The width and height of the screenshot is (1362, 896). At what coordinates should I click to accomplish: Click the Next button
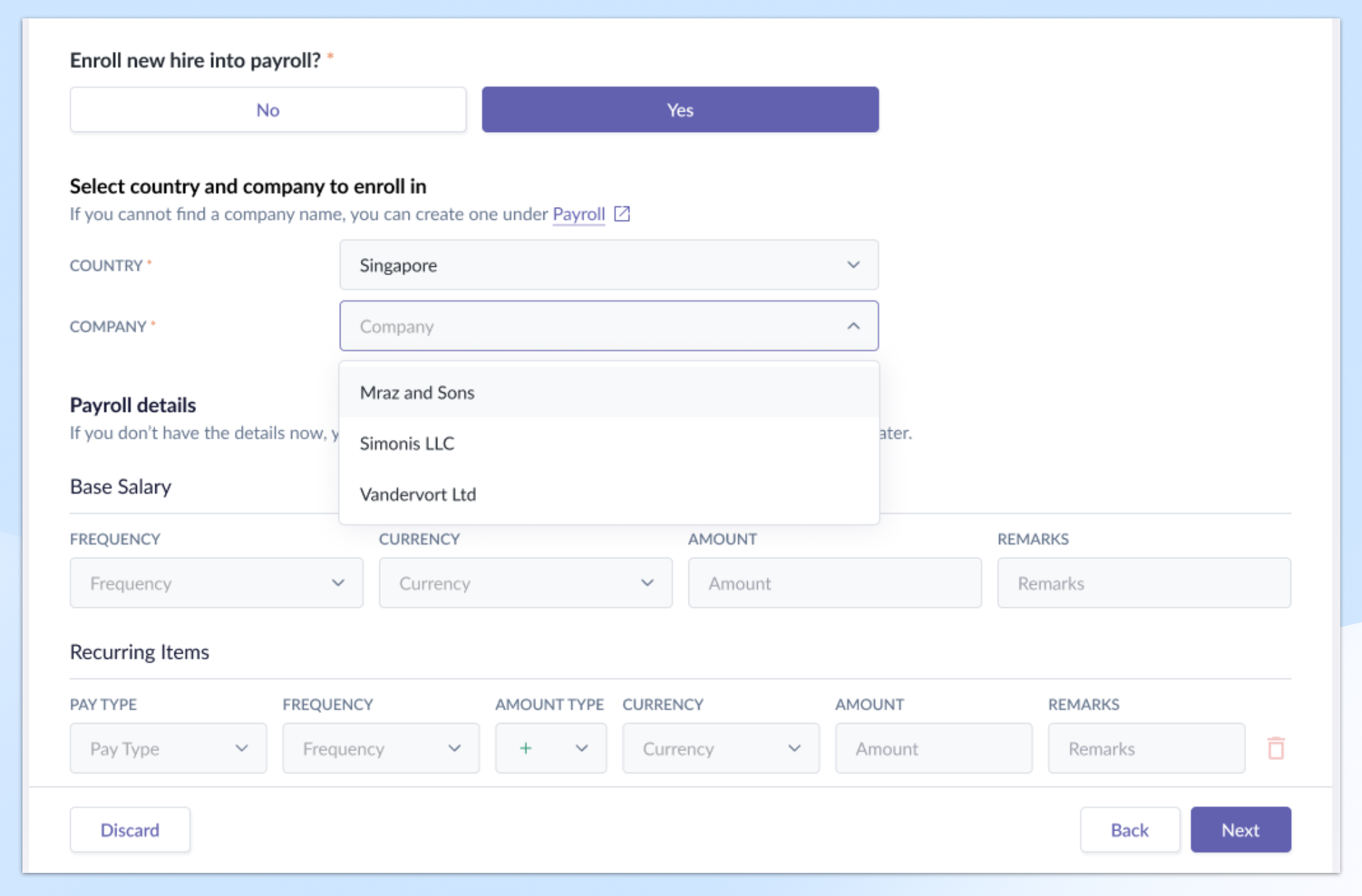point(1241,830)
